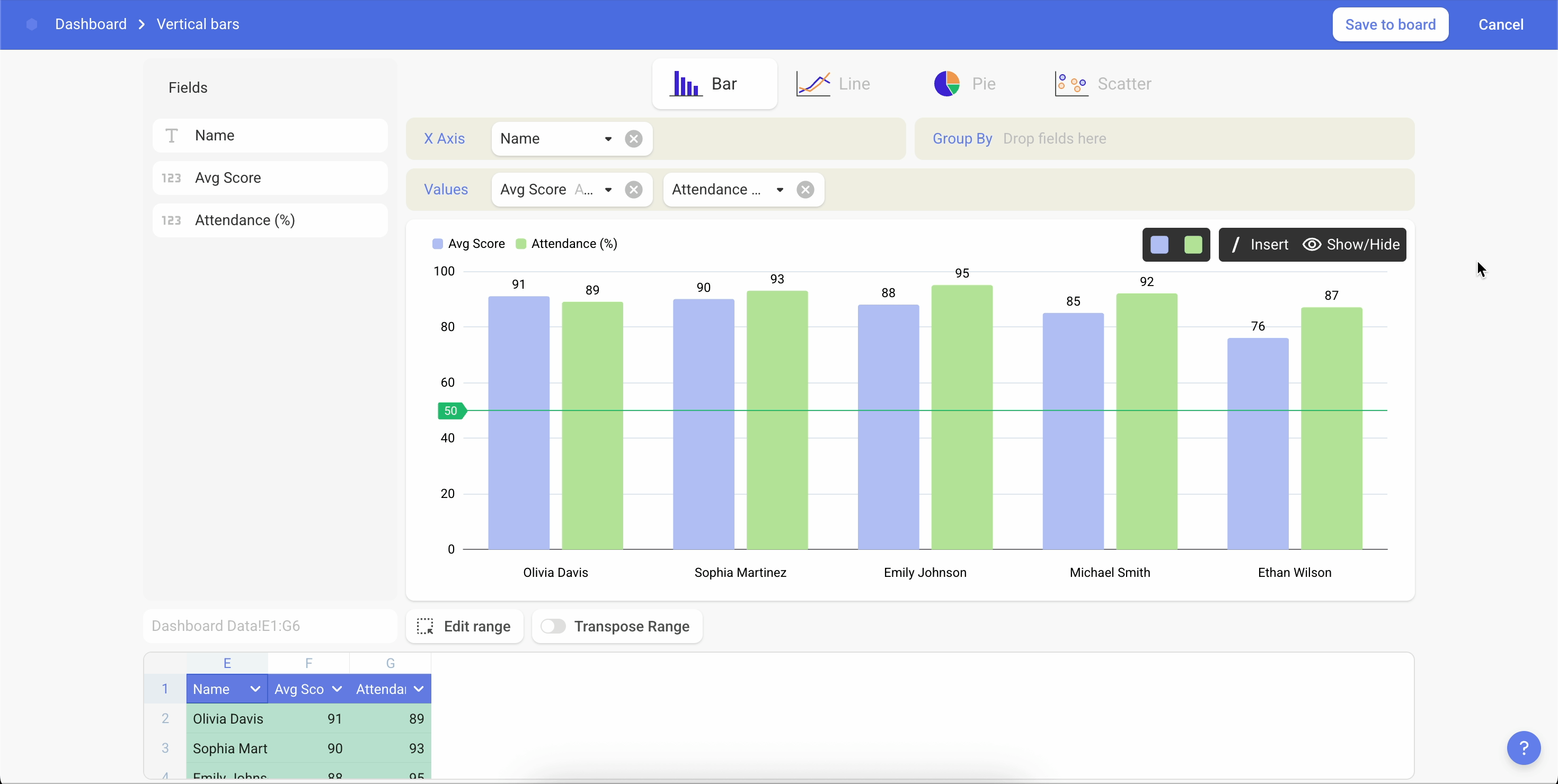The image size is (1558, 784).
Task: Remove Attendance from Values
Action: (x=805, y=190)
